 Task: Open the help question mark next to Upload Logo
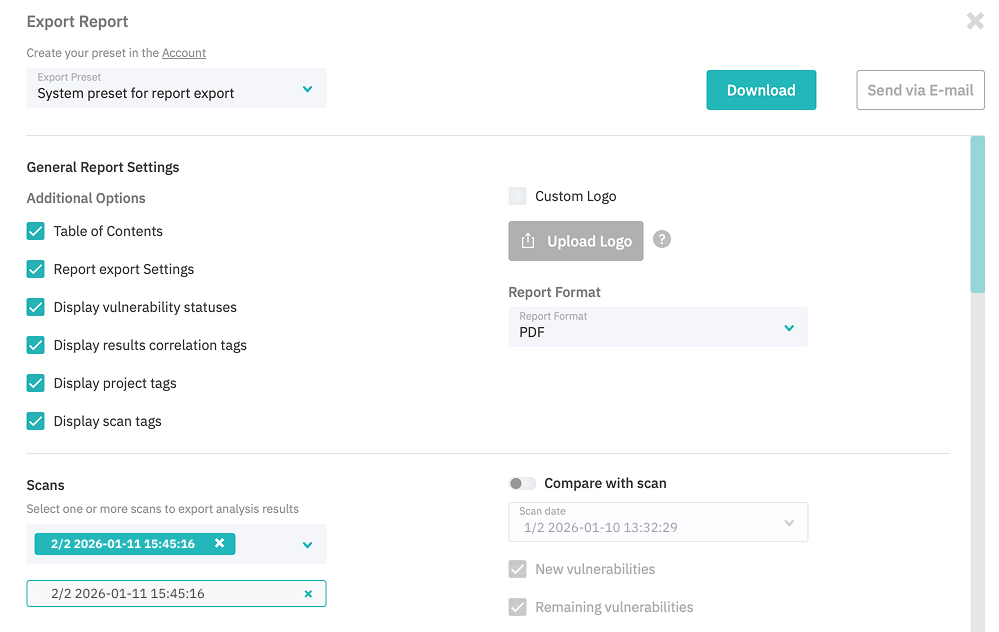[x=662, y=239]
